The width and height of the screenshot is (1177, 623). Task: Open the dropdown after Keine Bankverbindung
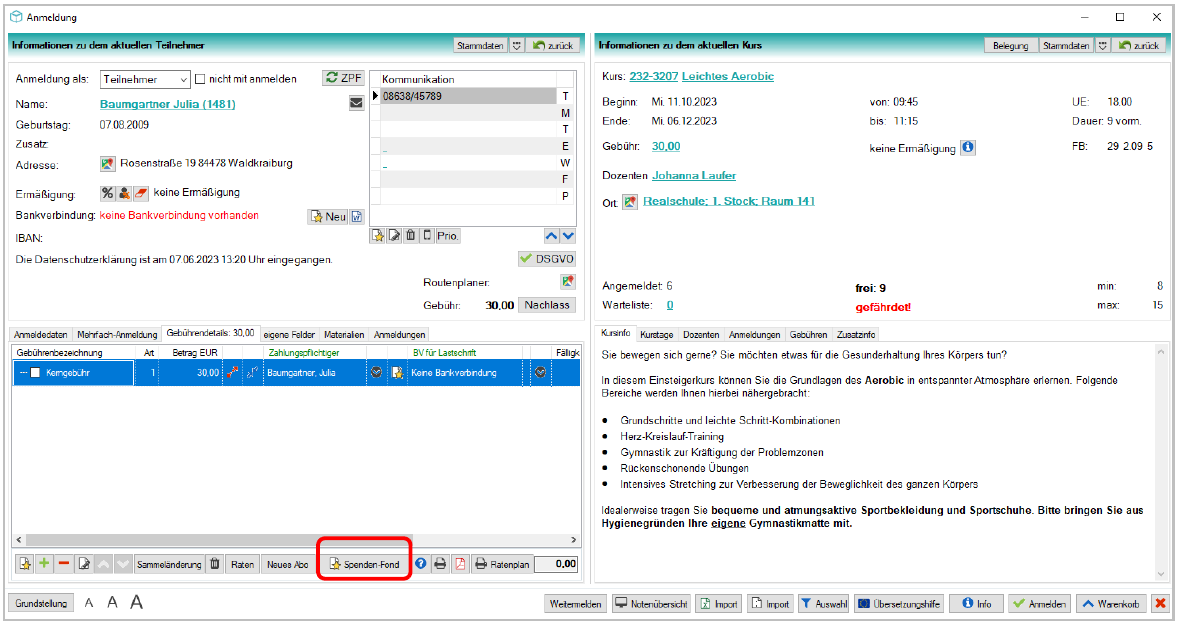tap(540, 372)
